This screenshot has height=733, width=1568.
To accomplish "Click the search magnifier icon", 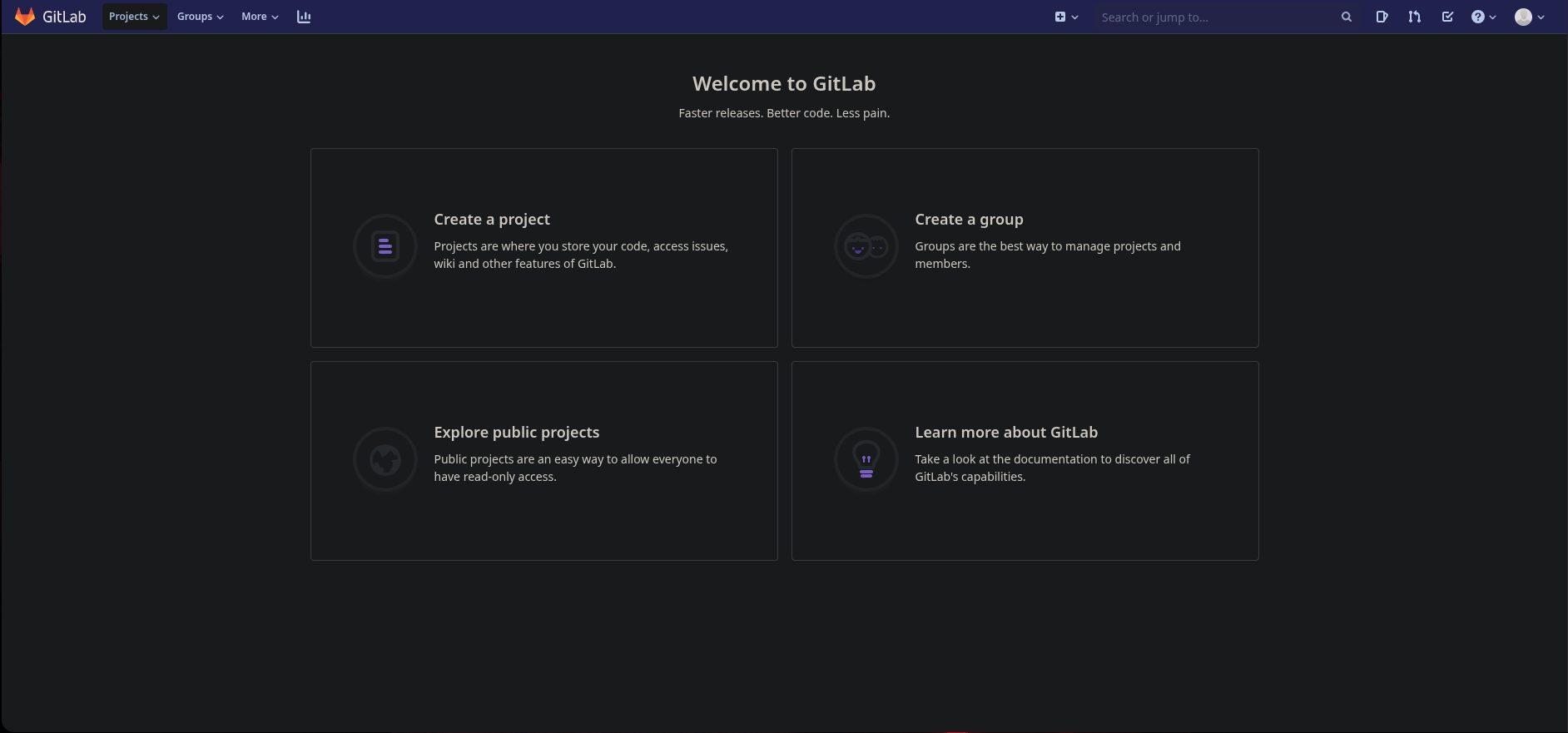I will (x=1347, y=17).
